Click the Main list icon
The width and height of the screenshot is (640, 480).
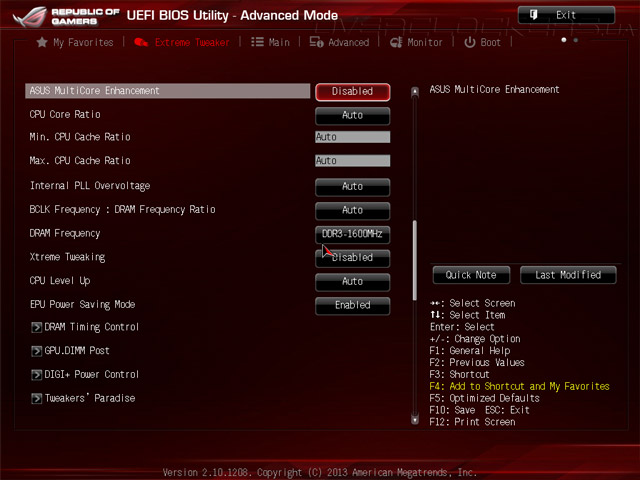coord(257,42)
